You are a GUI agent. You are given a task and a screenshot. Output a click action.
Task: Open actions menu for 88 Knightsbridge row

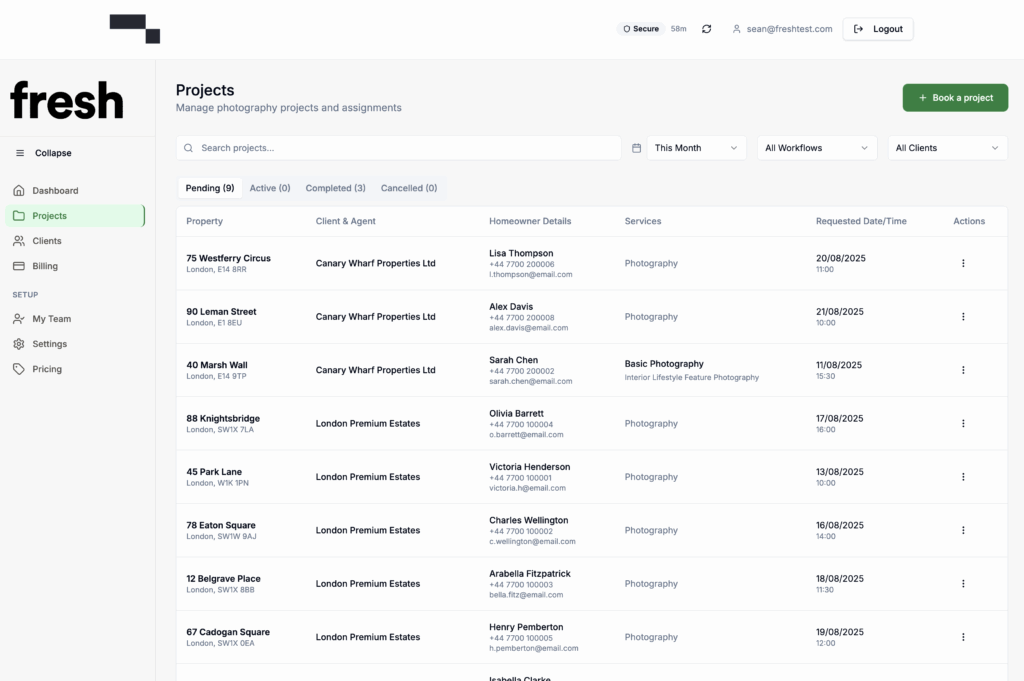tap(963, 424)
